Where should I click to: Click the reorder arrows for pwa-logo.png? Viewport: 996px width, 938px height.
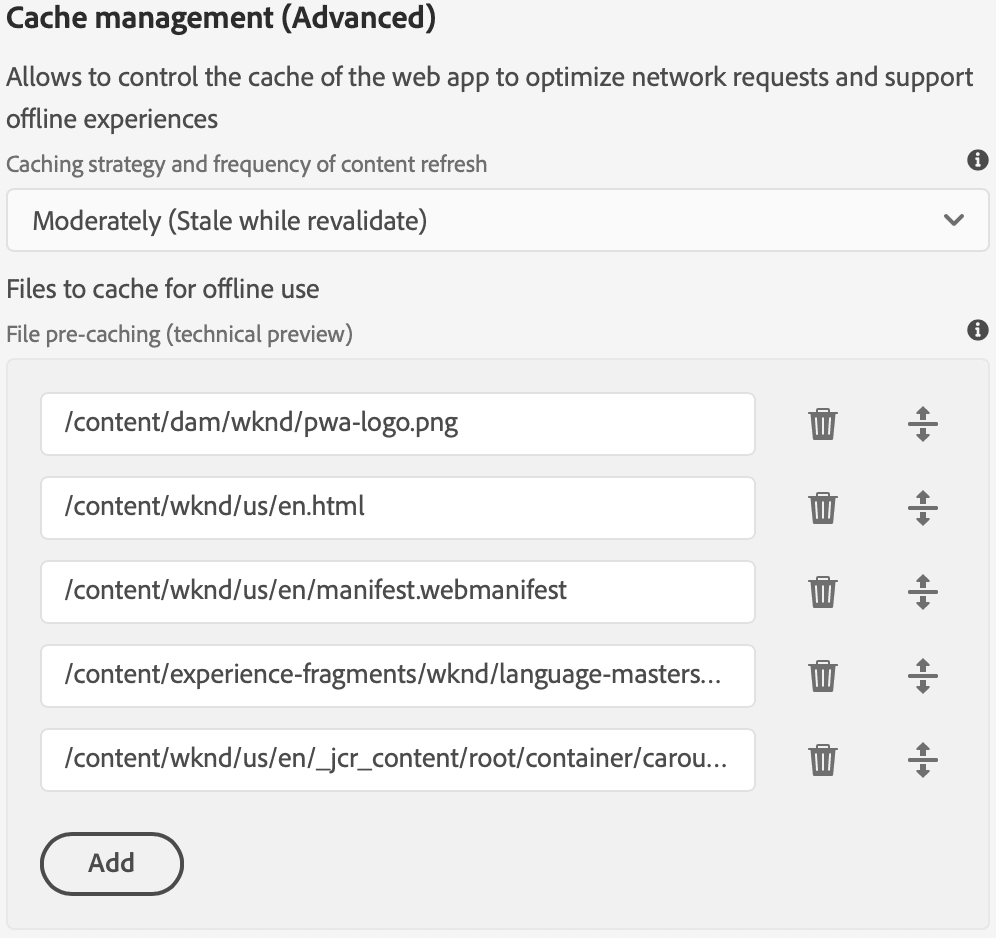(923, 424)
